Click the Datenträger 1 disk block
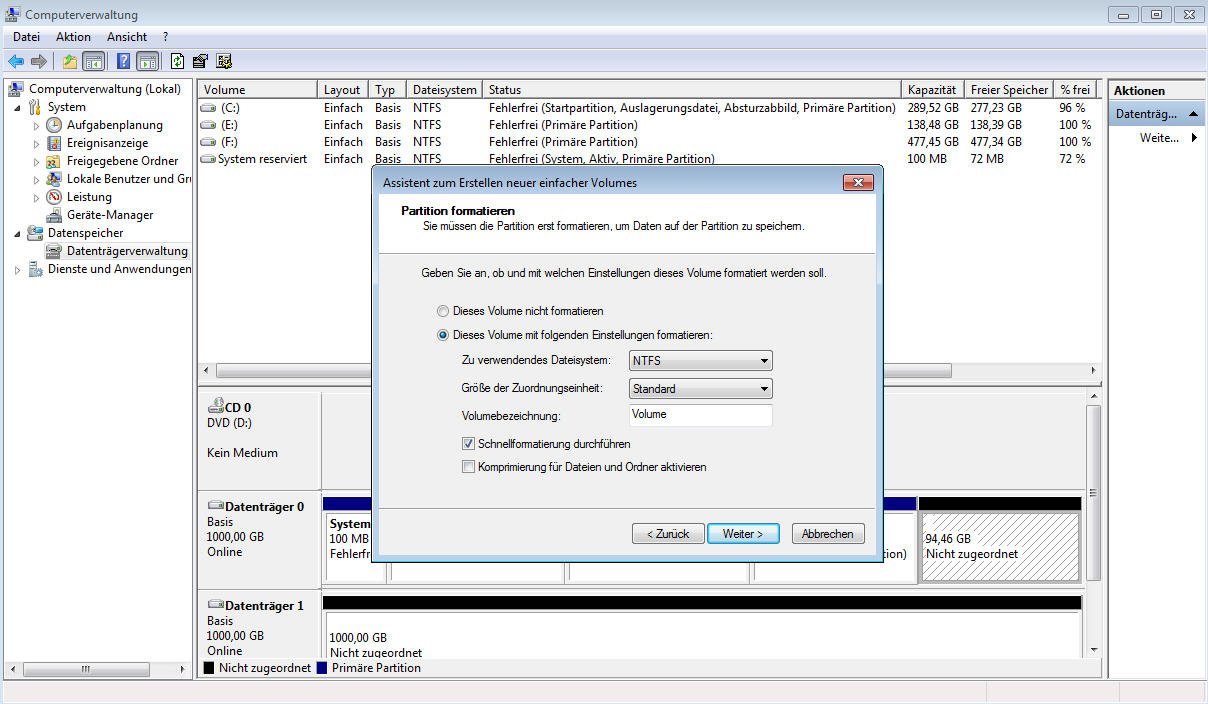 coord(259,626)
